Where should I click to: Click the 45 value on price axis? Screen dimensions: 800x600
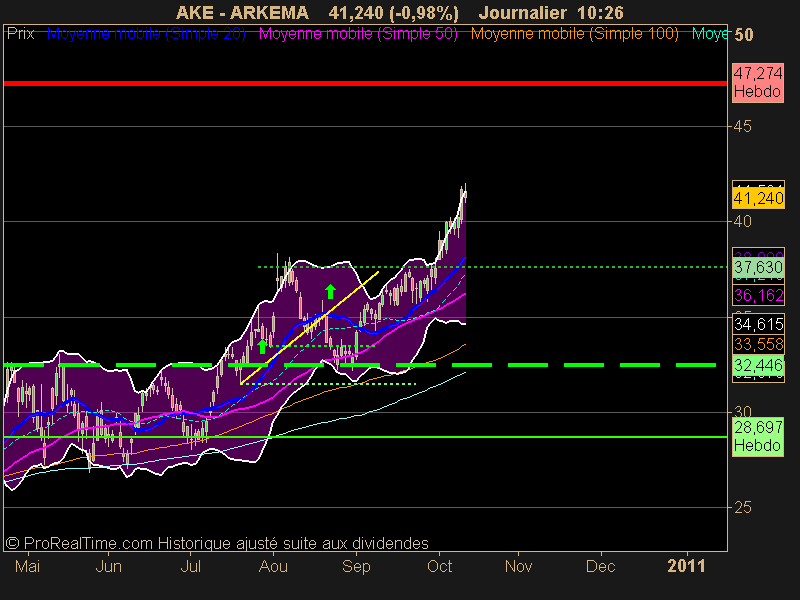point(742,126)
